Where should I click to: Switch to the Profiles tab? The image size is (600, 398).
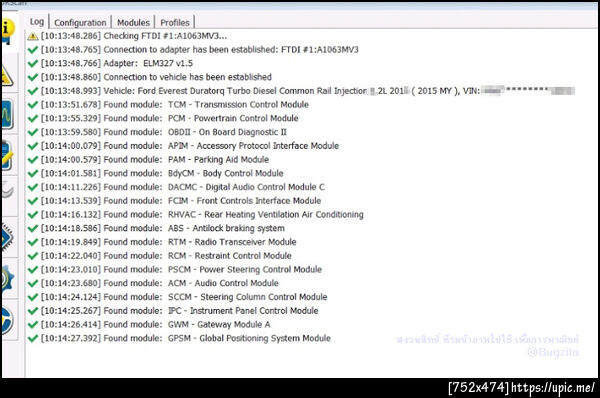tap(175, 23)
